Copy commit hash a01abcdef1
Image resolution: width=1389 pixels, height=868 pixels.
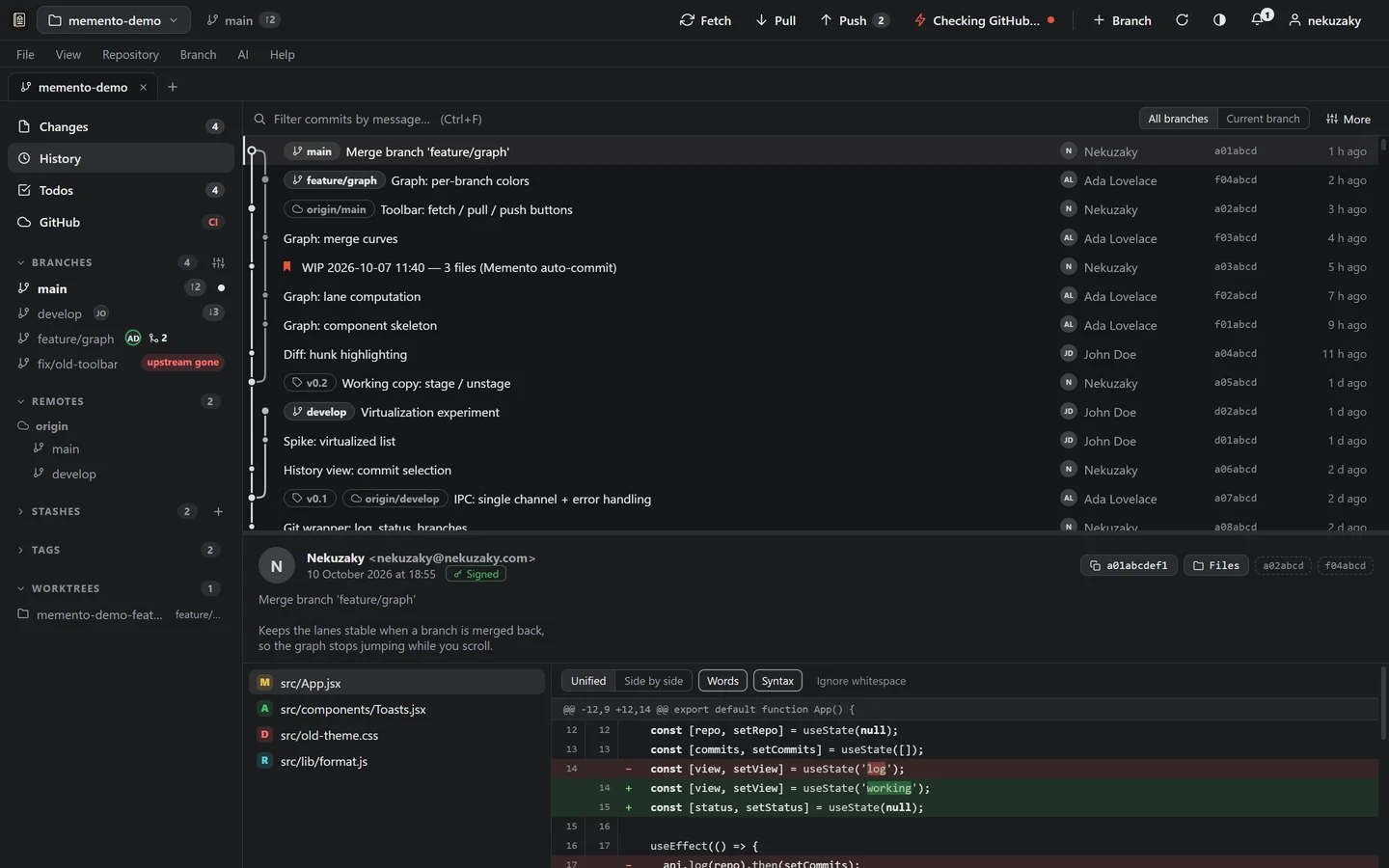[x=1129, y=565]
